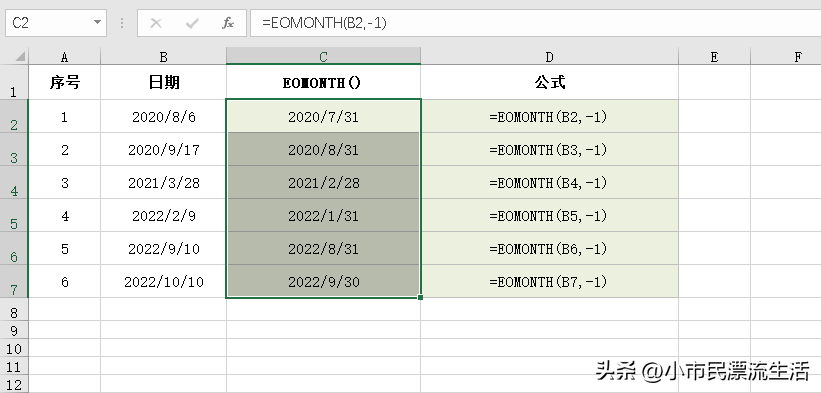
Task: Select cell C2 showing 2020/7/31
Action: [323, 116]
